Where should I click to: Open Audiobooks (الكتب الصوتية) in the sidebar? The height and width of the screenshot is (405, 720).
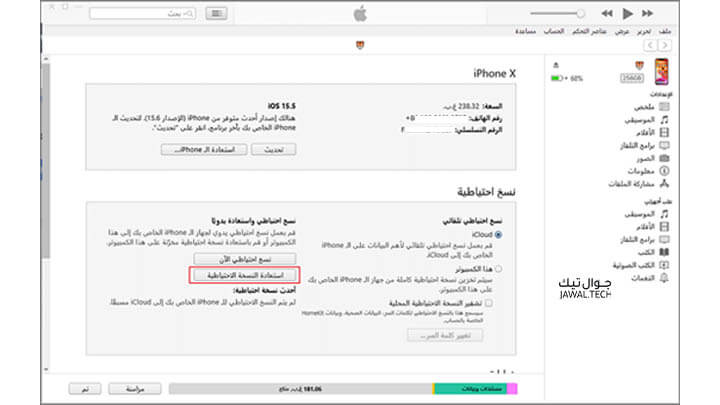click(641, 265)
